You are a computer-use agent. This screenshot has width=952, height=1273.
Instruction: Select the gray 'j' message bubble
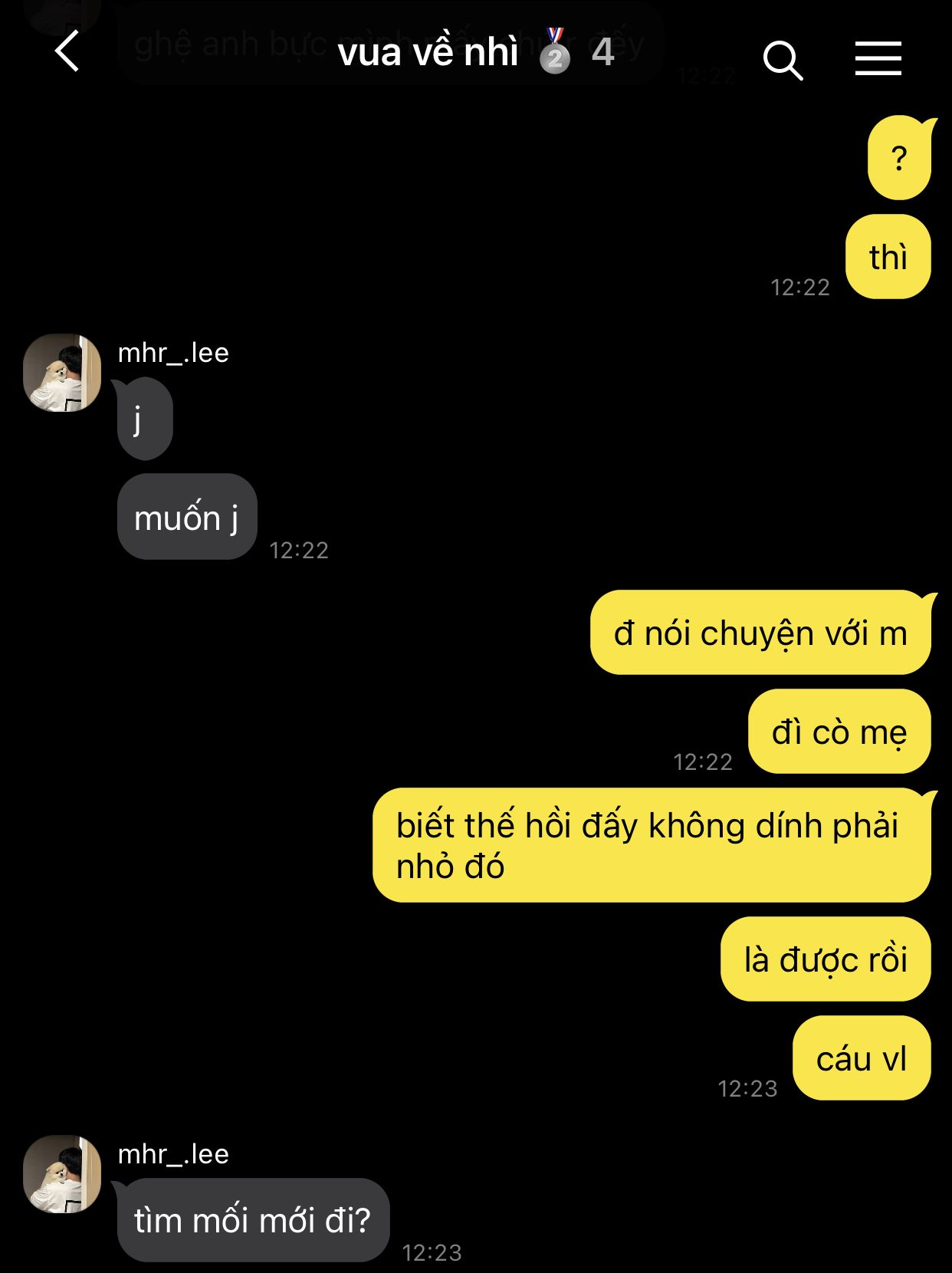coord(145,419)
